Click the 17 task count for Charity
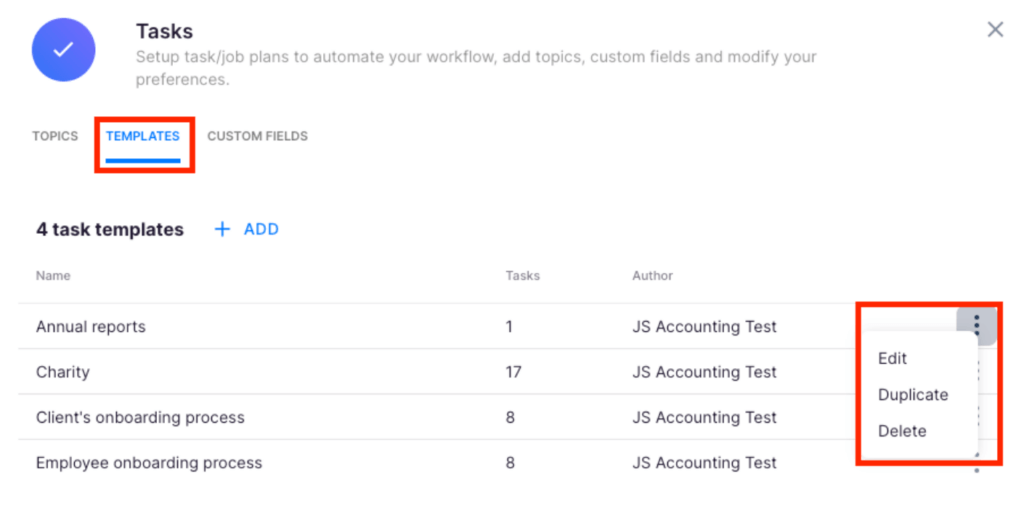 click(514, 372)
